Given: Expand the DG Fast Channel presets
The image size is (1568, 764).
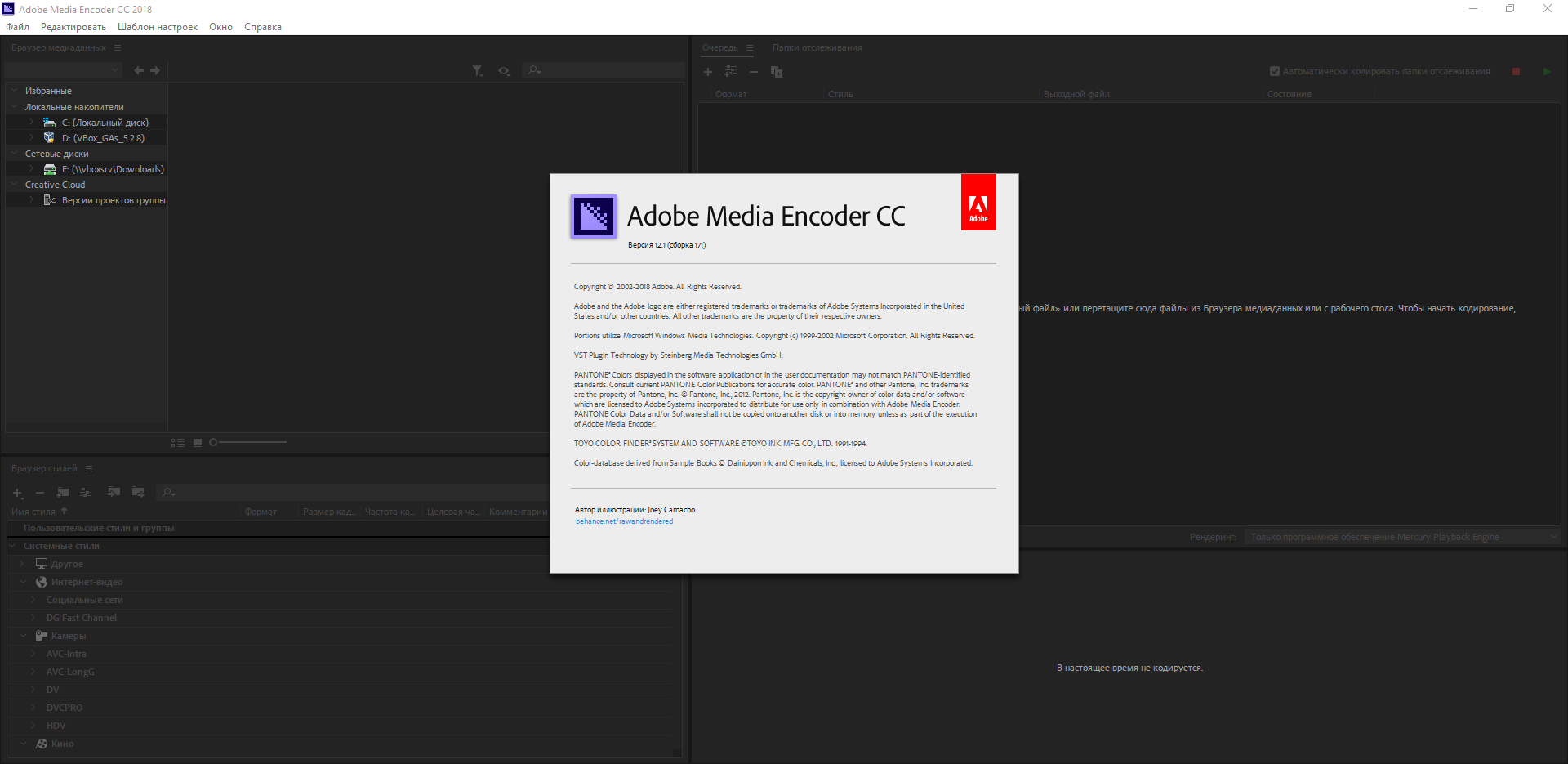Looking at the screenshot, I should click(x=33, y=618).
